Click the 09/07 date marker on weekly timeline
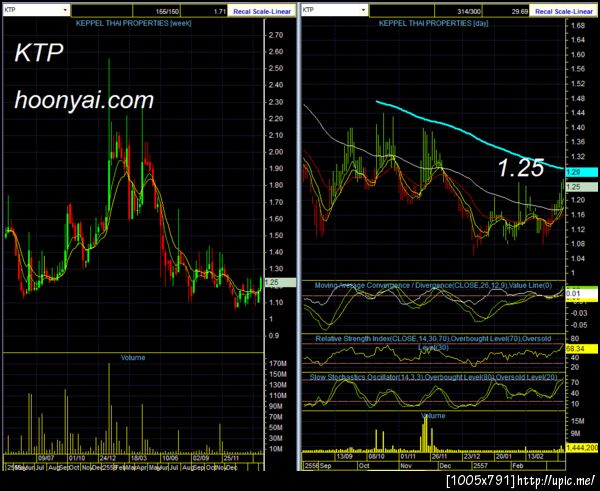600x491 pixels. tap(46, 458)
